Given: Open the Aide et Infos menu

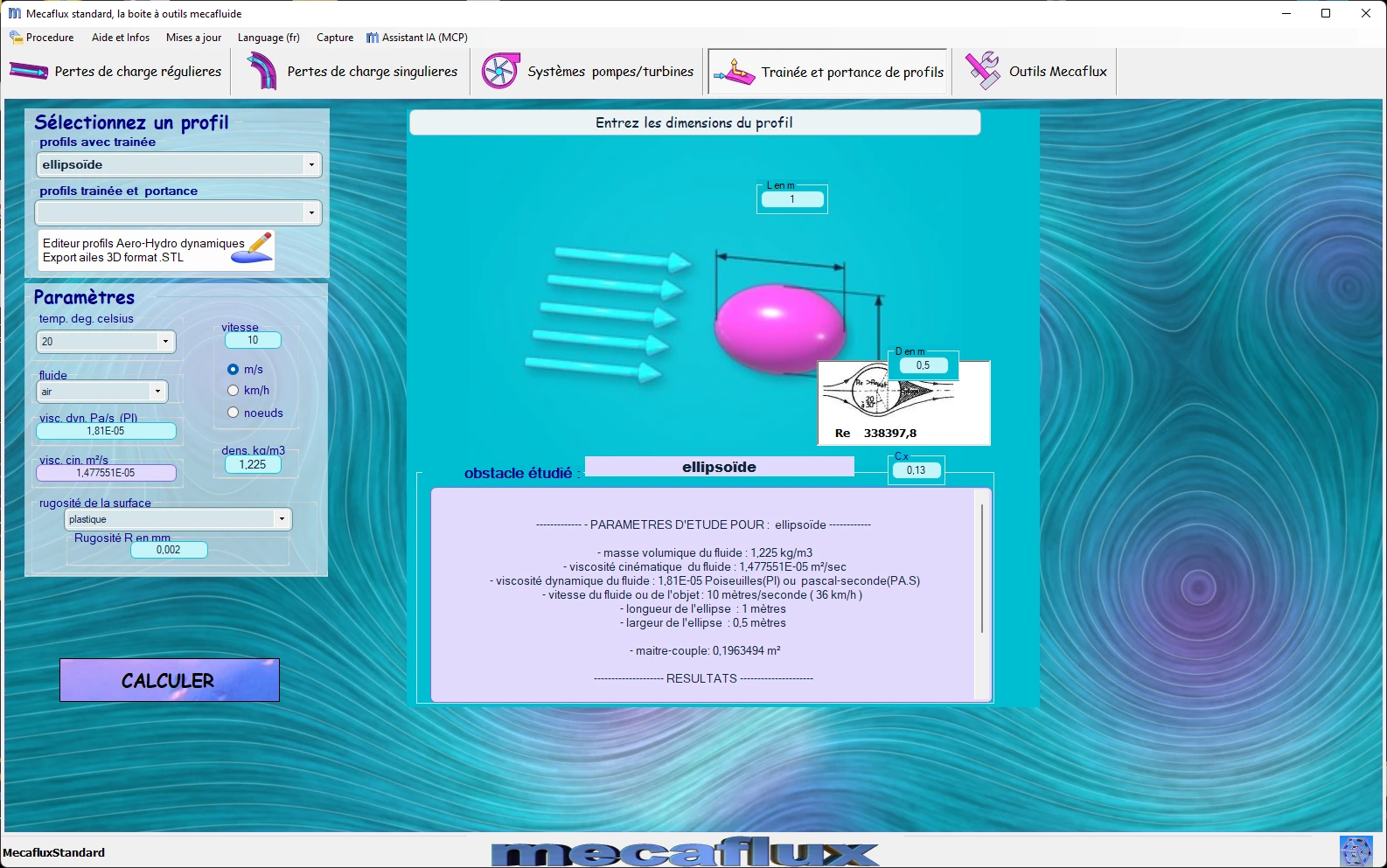Looking at the screenshot, I should 121,38.
